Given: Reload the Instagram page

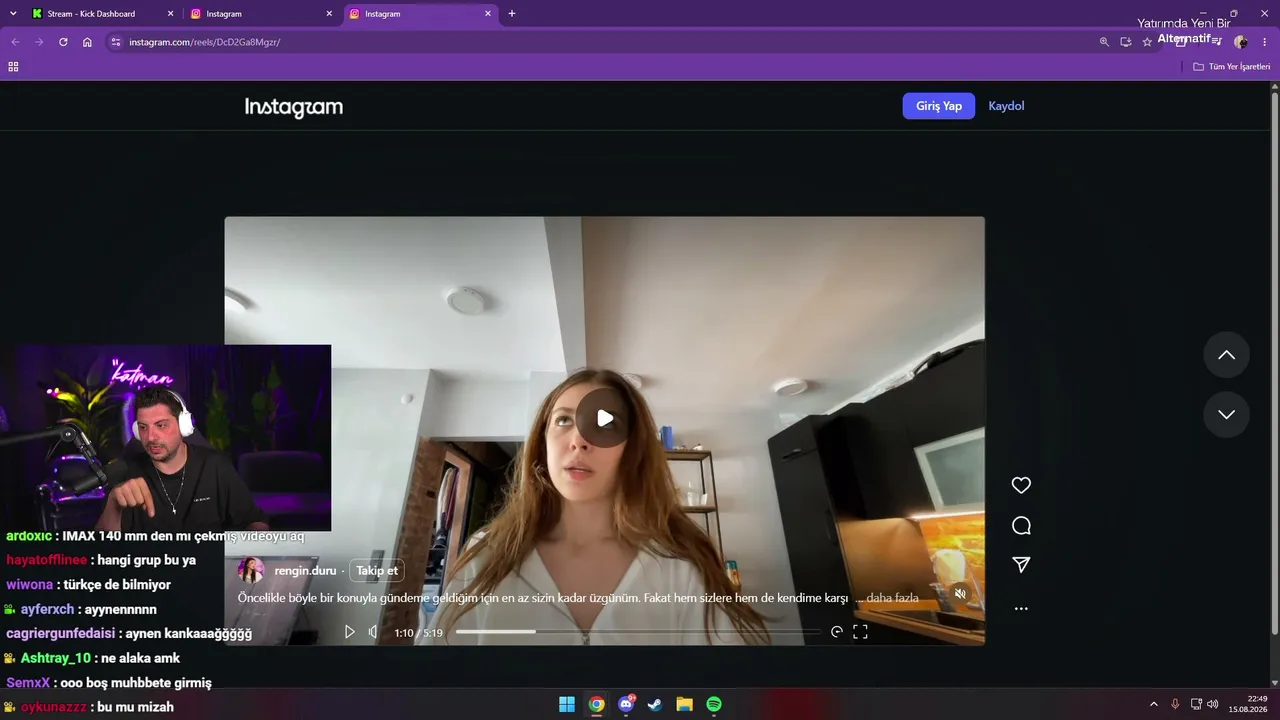Looking at the screenshot, I should [63, 42].
